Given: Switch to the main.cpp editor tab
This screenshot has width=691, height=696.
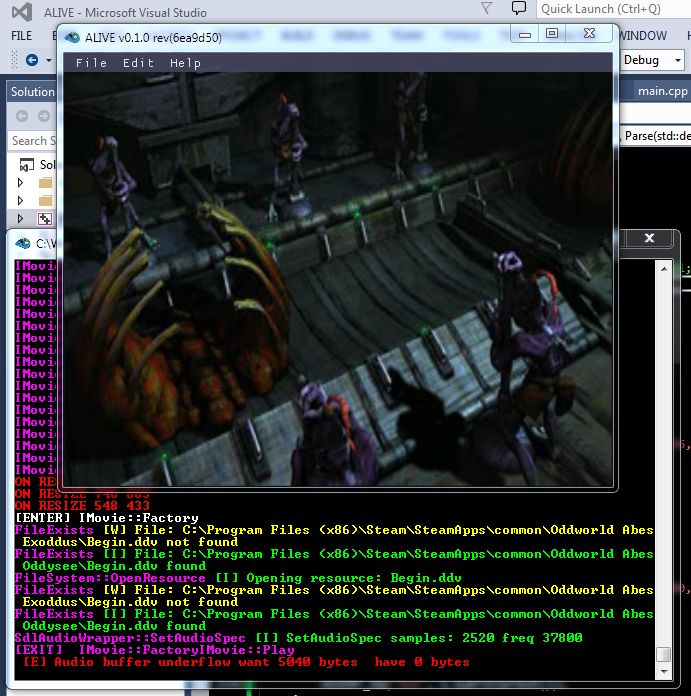Looking at the screenshot, I should 663,91.
